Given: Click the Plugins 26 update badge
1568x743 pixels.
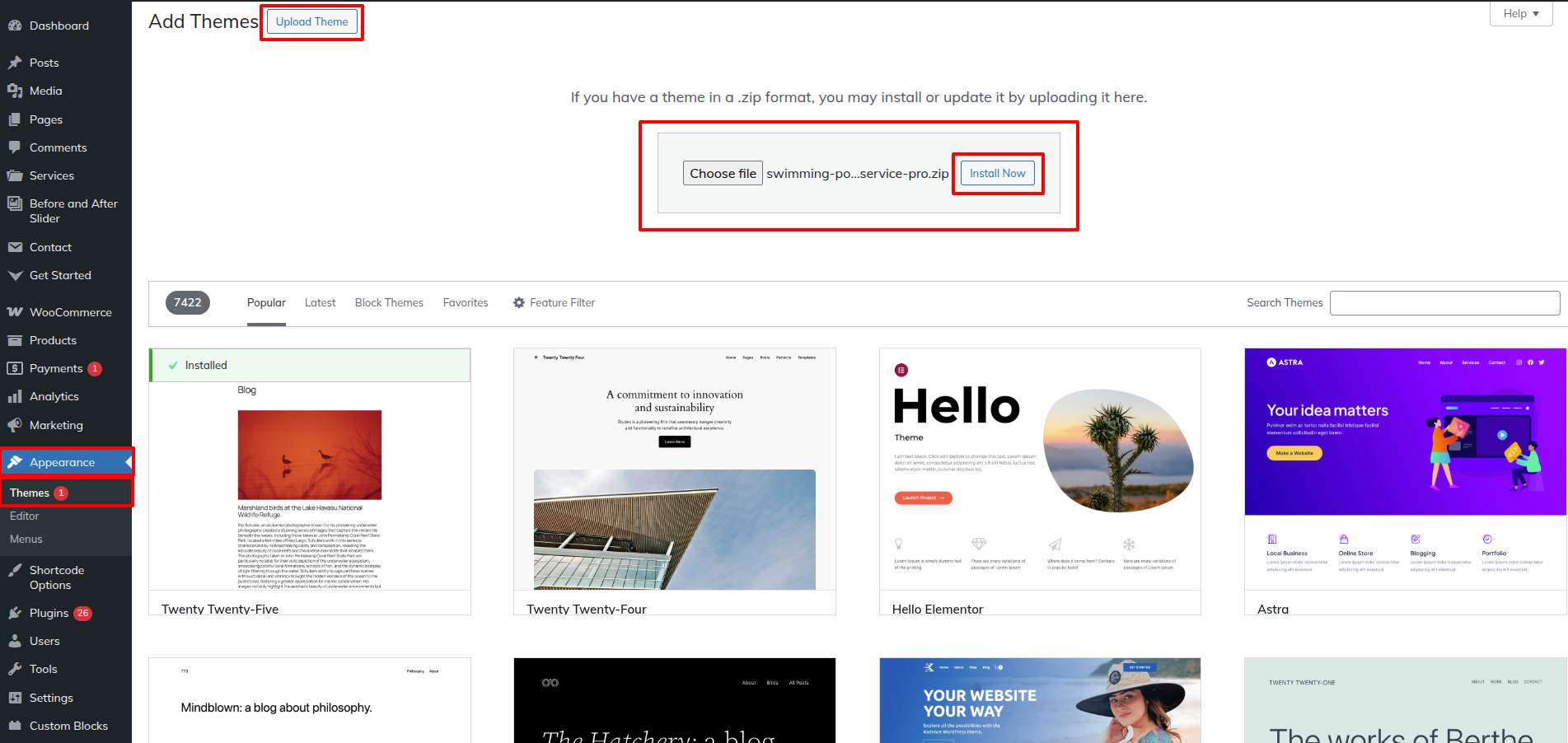Looking at the screenshot, I should tap(82, 613).
